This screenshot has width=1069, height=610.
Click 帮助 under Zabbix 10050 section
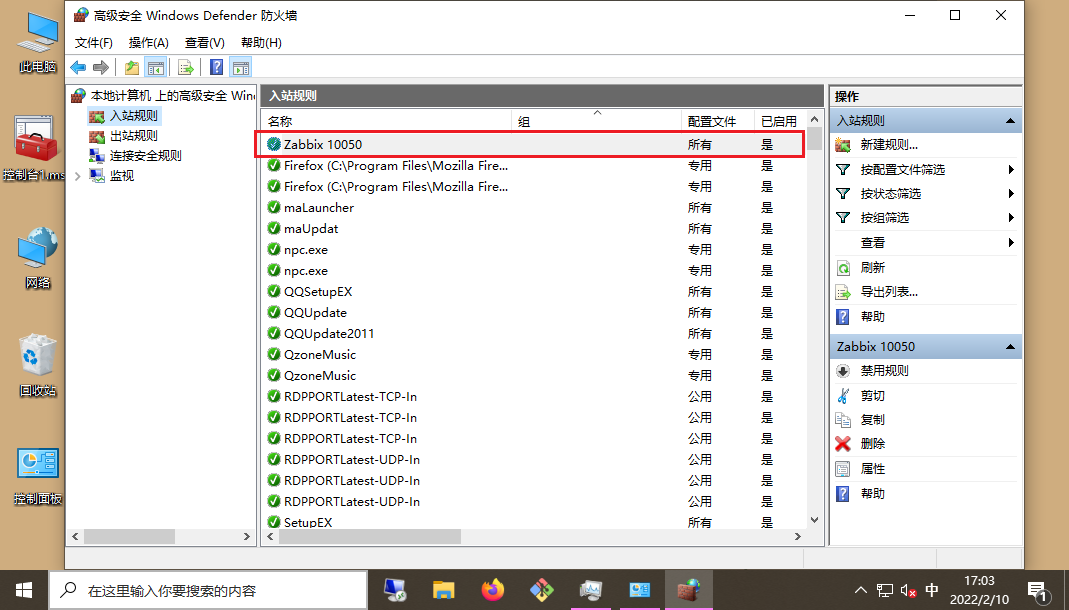pyautogui.click(x=873, y=493)
